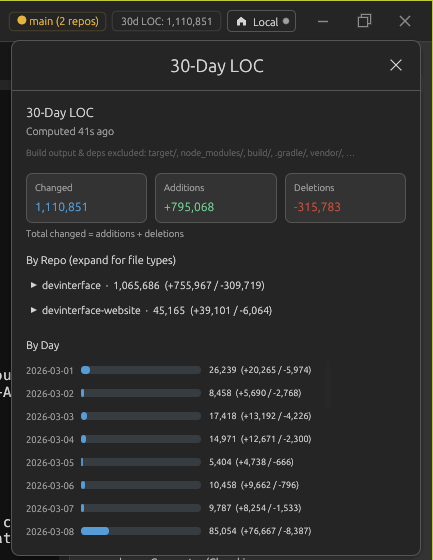433x560 pixels.
Task: Click the 30-Day LOC dialog title
Action: (217, 66)
